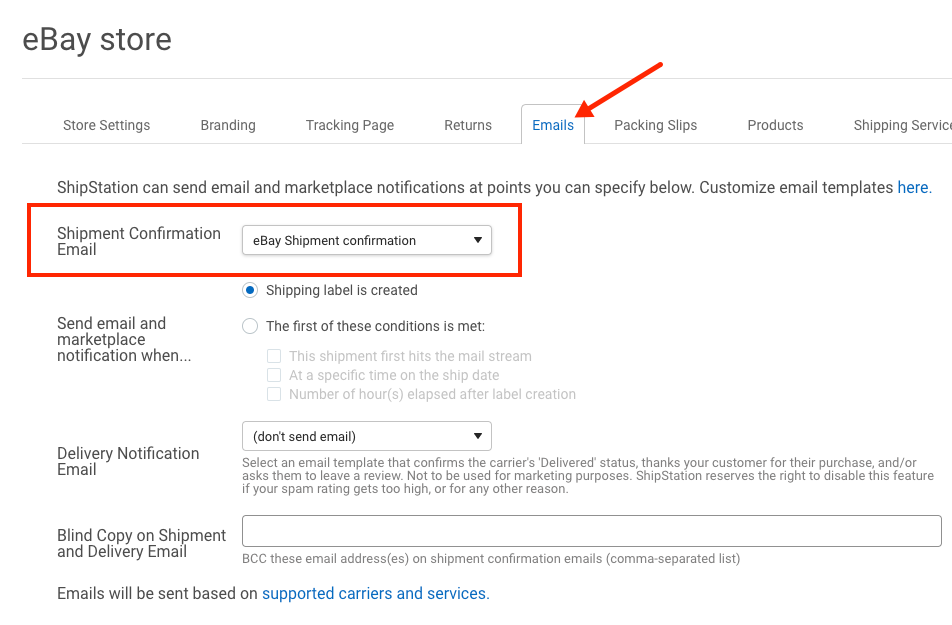
Task: Click the delivery email template description text
Action: click(x=588, y=476)
